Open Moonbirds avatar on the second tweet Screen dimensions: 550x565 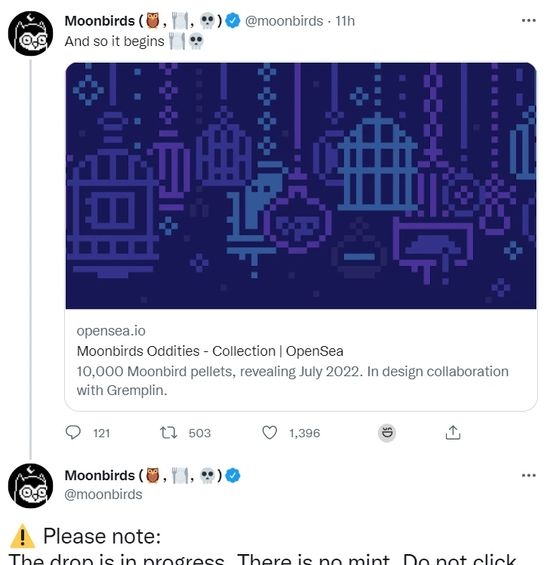(x=31, y=486)
